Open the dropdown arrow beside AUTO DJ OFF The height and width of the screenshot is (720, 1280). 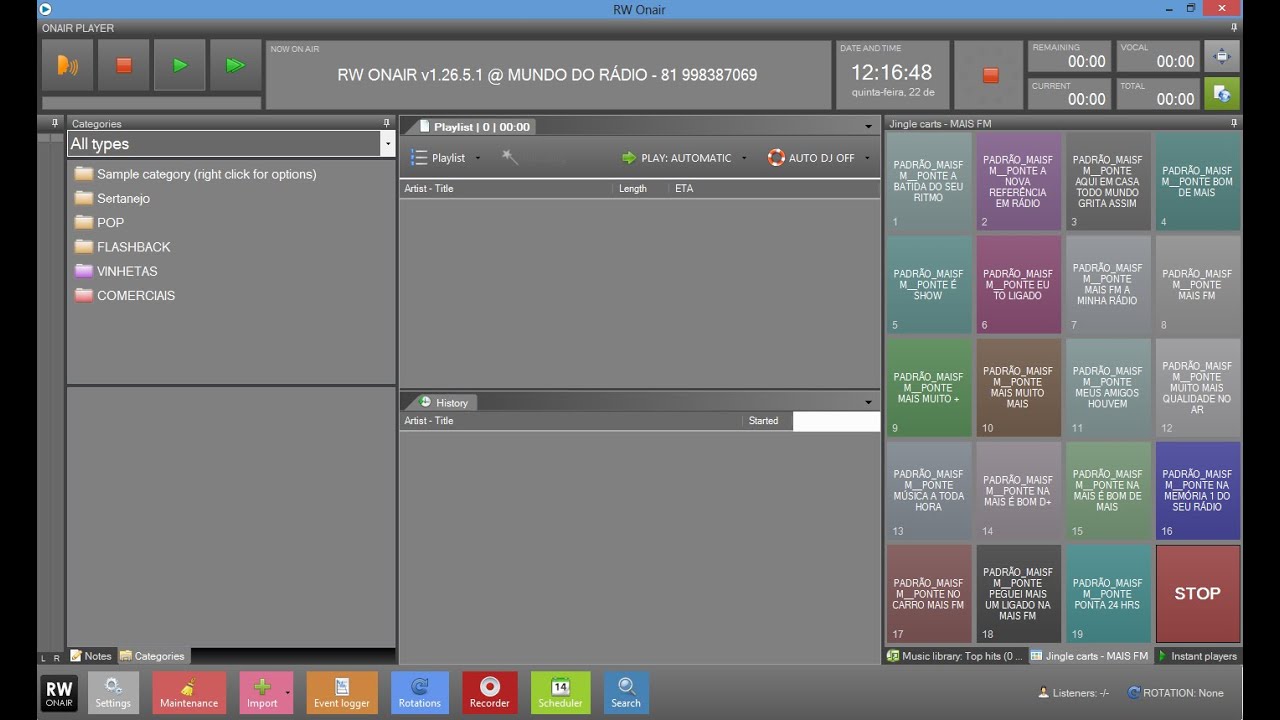coord(867,158)
